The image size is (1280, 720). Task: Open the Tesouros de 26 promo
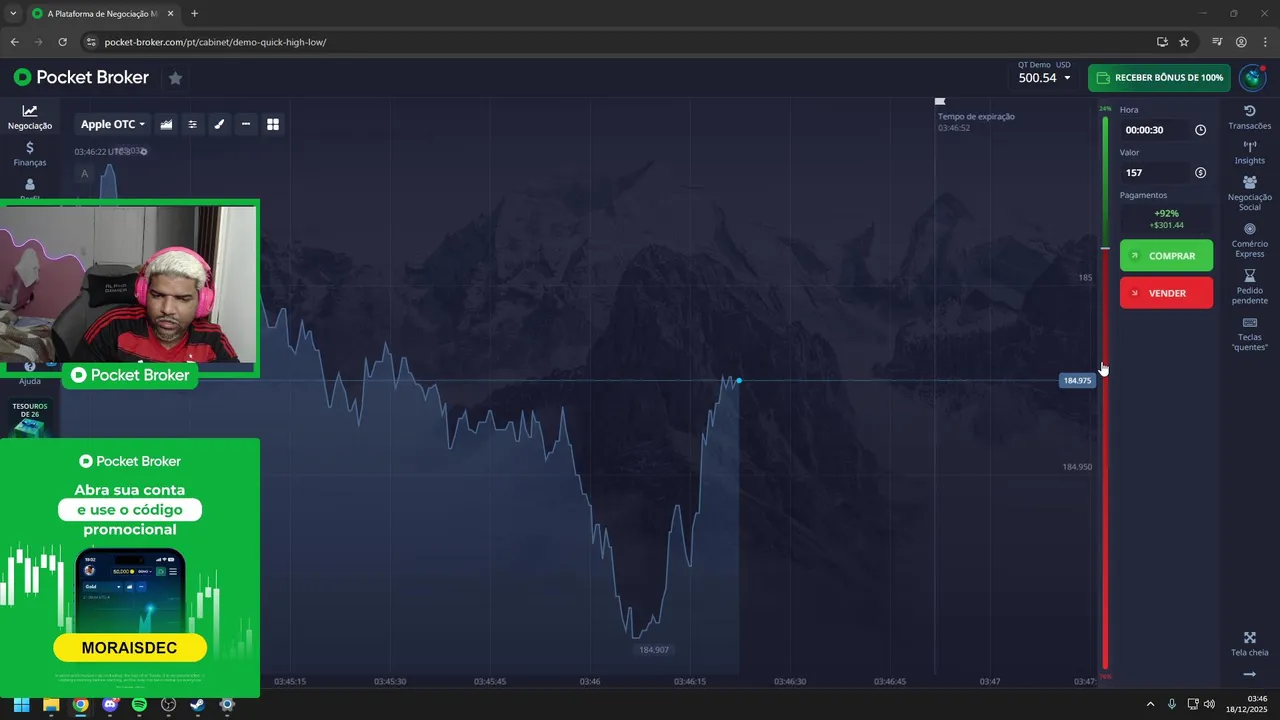point(30,418)
